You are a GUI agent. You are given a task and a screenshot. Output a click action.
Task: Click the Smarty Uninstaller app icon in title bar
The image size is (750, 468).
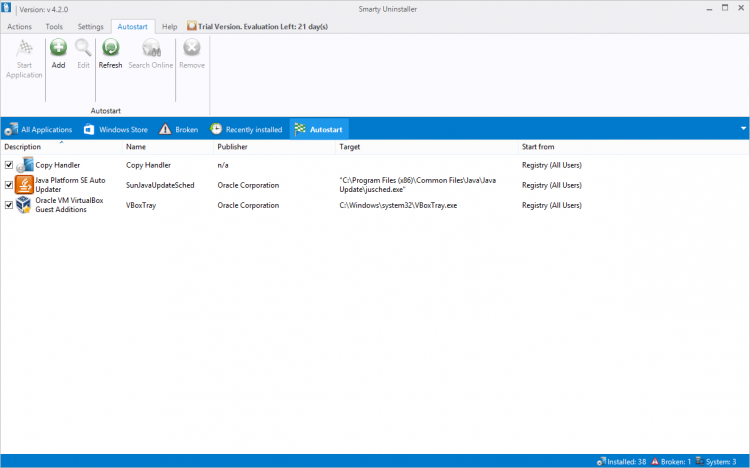pos(6,8)
